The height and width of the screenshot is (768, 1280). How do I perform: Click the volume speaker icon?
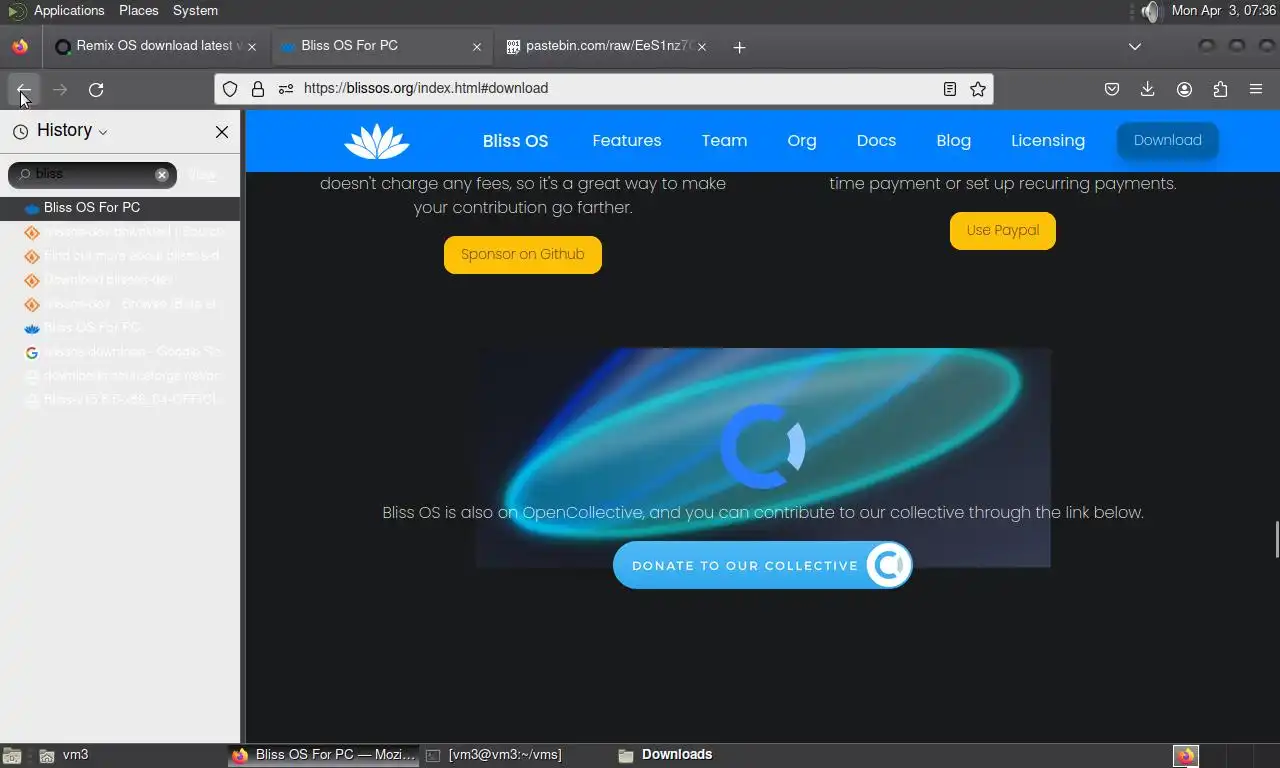coord(1152,11)
